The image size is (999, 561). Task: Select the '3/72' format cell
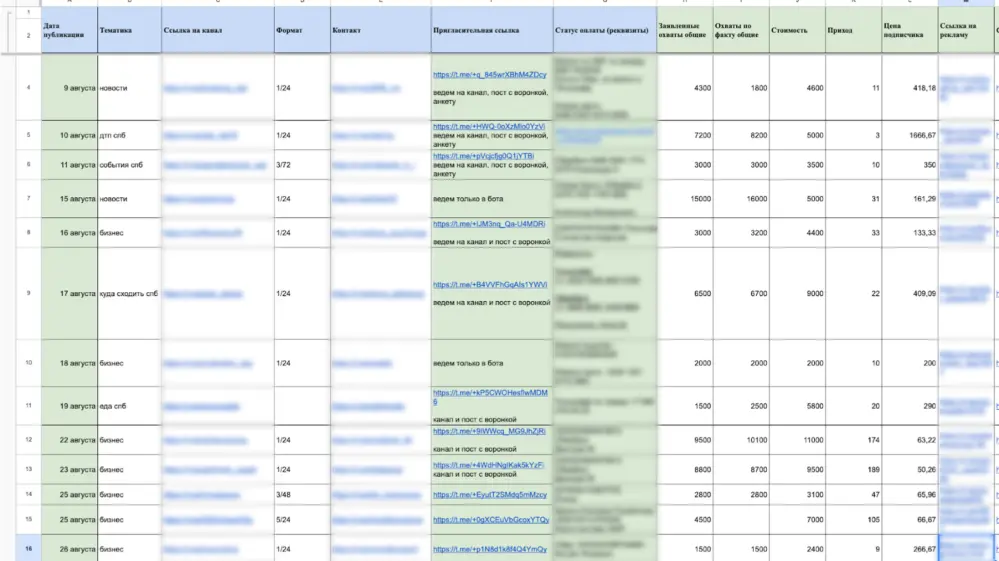(303, 164)
